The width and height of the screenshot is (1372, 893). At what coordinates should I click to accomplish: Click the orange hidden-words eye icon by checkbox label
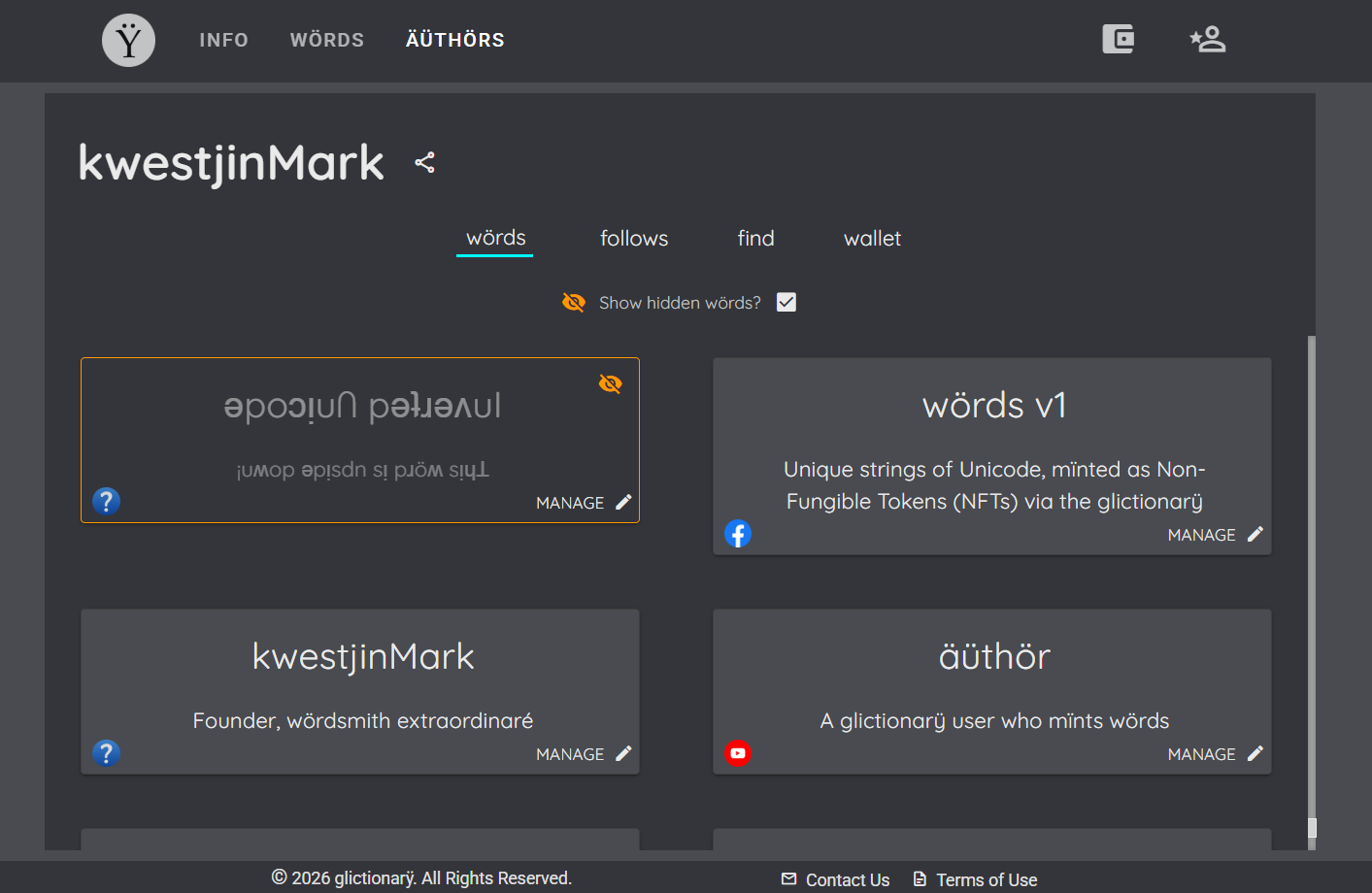[574, 303]
